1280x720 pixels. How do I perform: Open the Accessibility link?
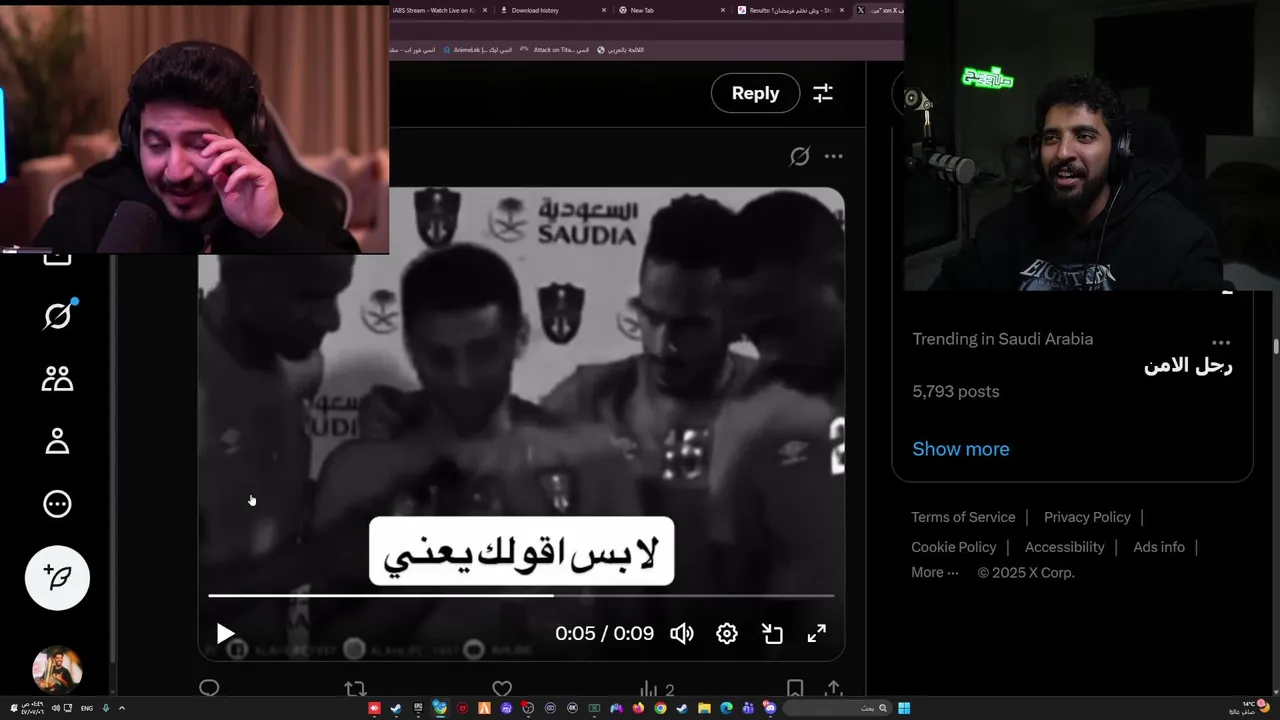pyautogui.click(x=1064, y=547)
